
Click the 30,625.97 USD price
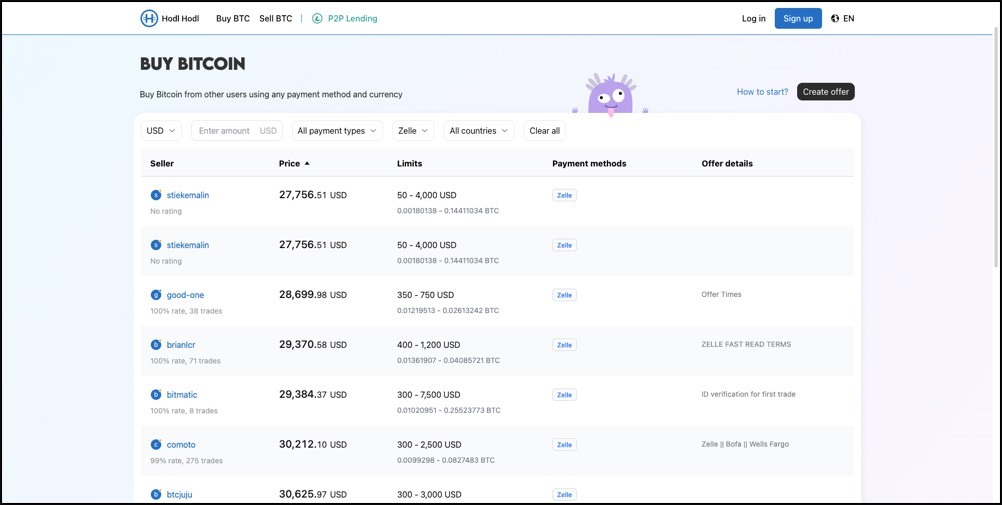click(x=313, y=494)
